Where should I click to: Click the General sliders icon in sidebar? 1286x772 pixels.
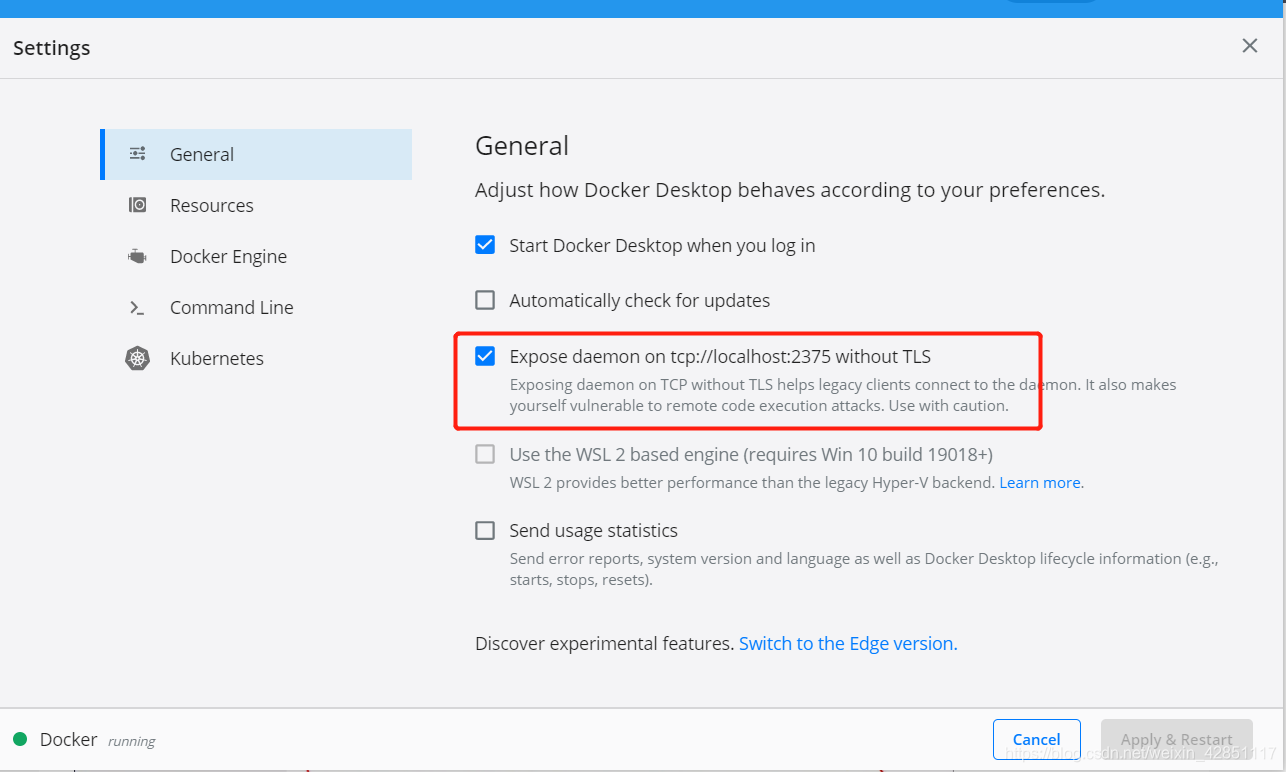[x=138, y=154]
